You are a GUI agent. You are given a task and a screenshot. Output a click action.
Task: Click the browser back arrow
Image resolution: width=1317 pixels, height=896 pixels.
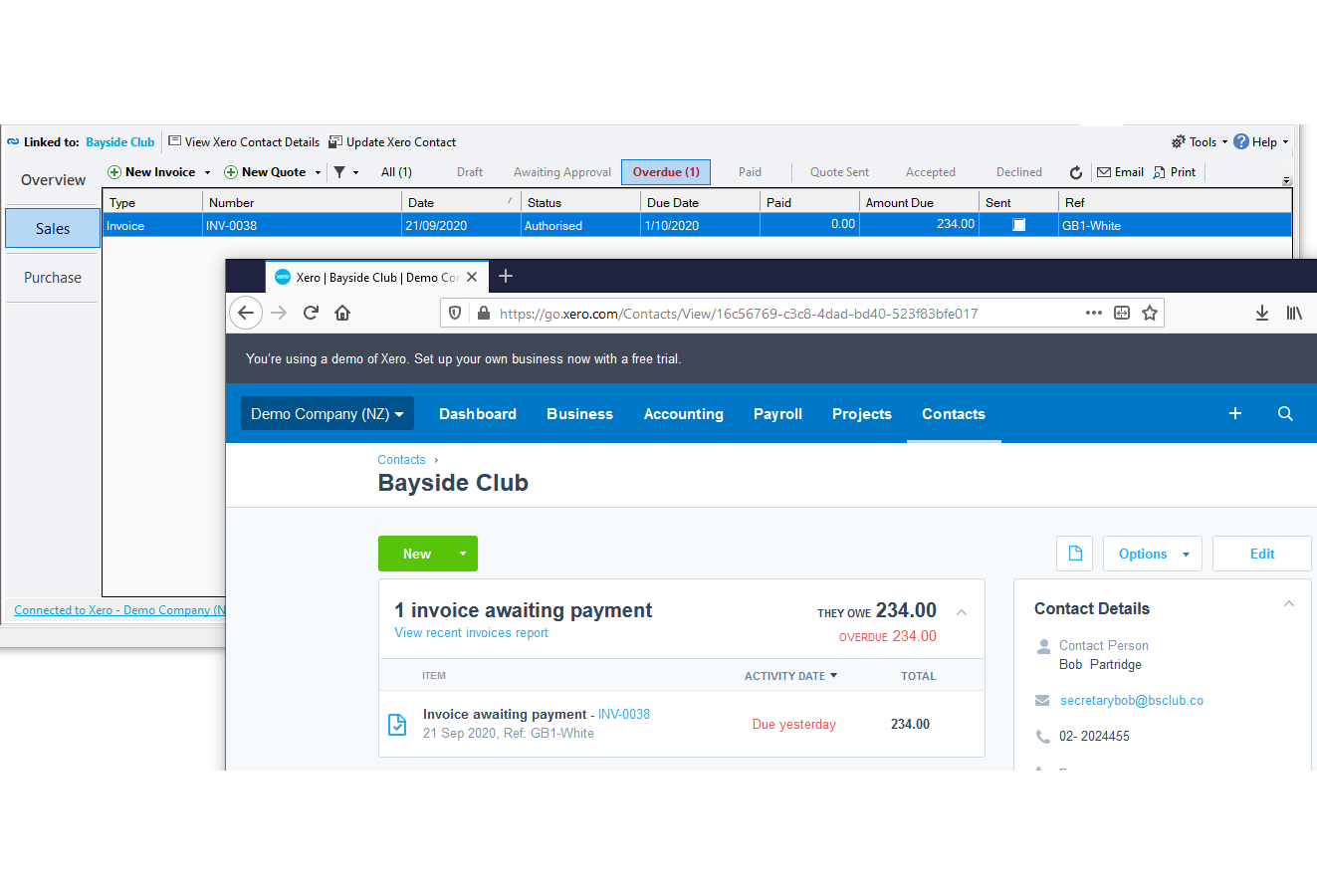coord(247,313)
